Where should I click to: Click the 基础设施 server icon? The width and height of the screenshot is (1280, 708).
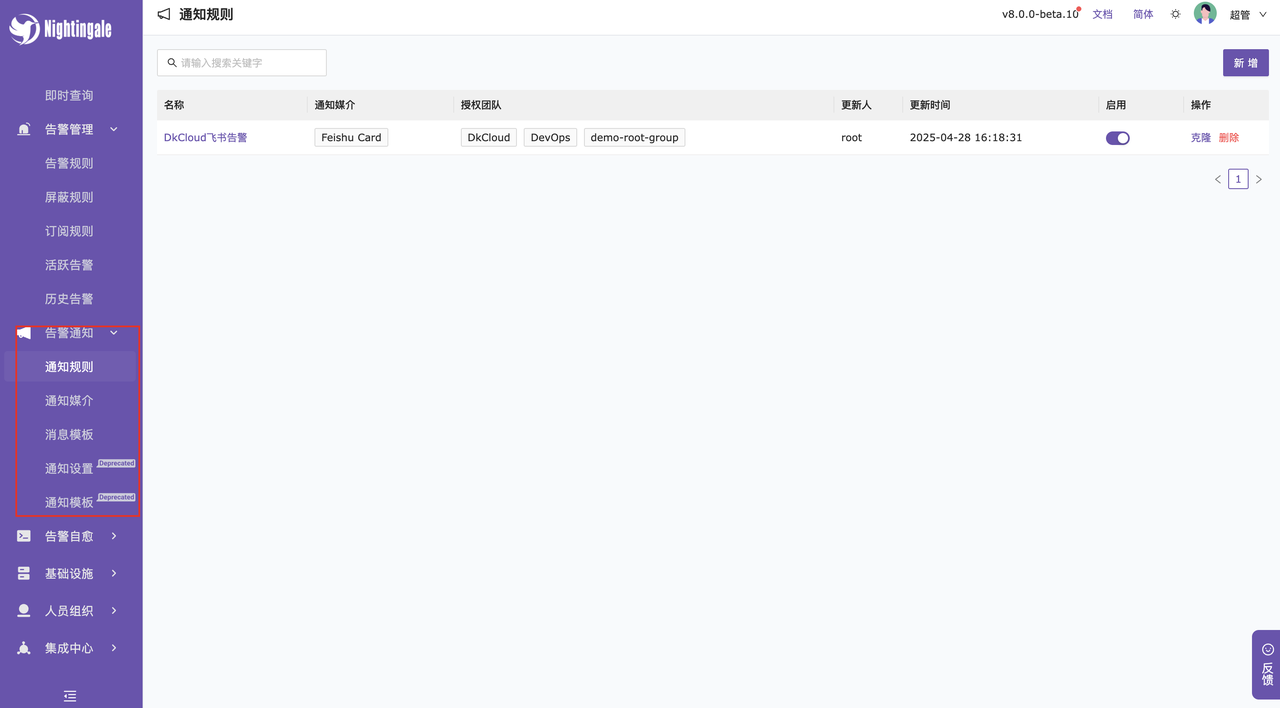click(x=24, y=574)
